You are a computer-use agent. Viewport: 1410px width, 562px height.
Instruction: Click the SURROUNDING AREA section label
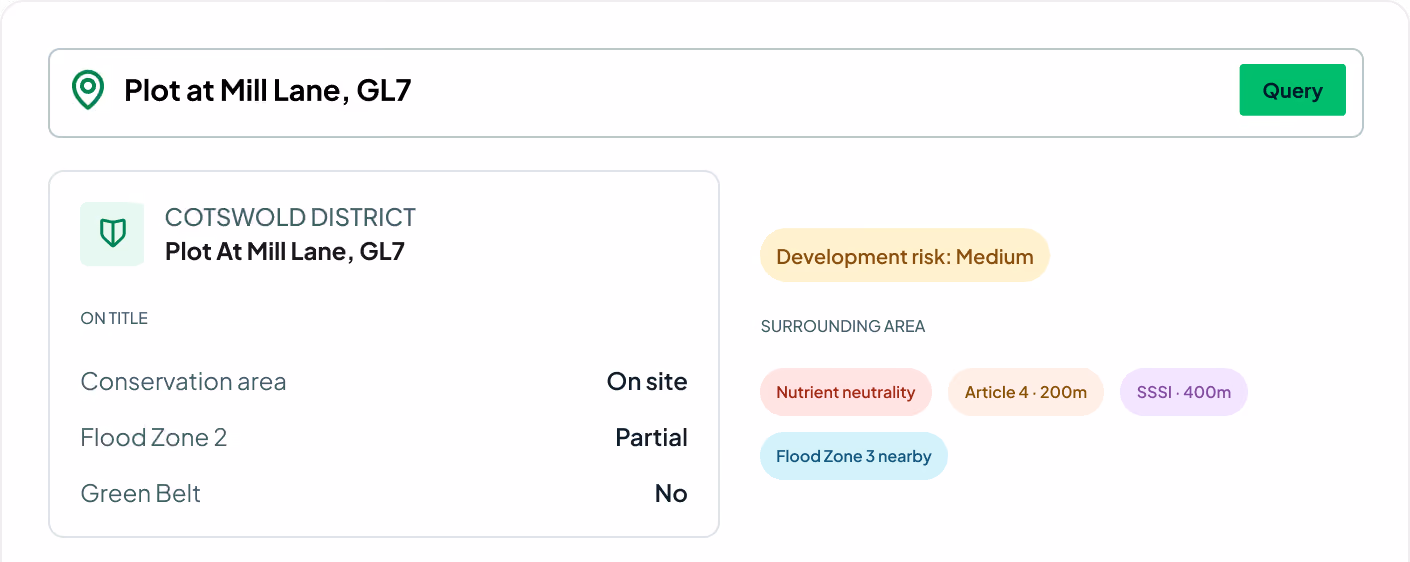(x=843, y=326)
